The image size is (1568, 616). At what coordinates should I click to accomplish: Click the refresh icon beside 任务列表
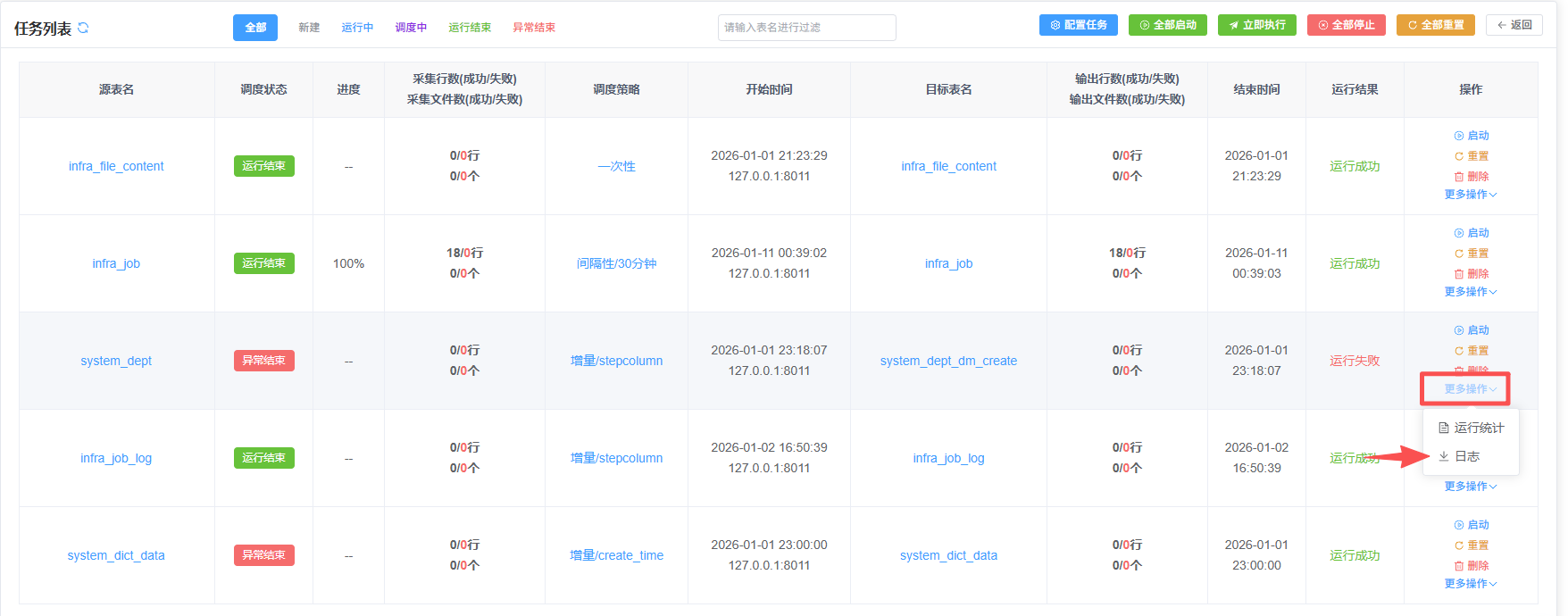83,28
